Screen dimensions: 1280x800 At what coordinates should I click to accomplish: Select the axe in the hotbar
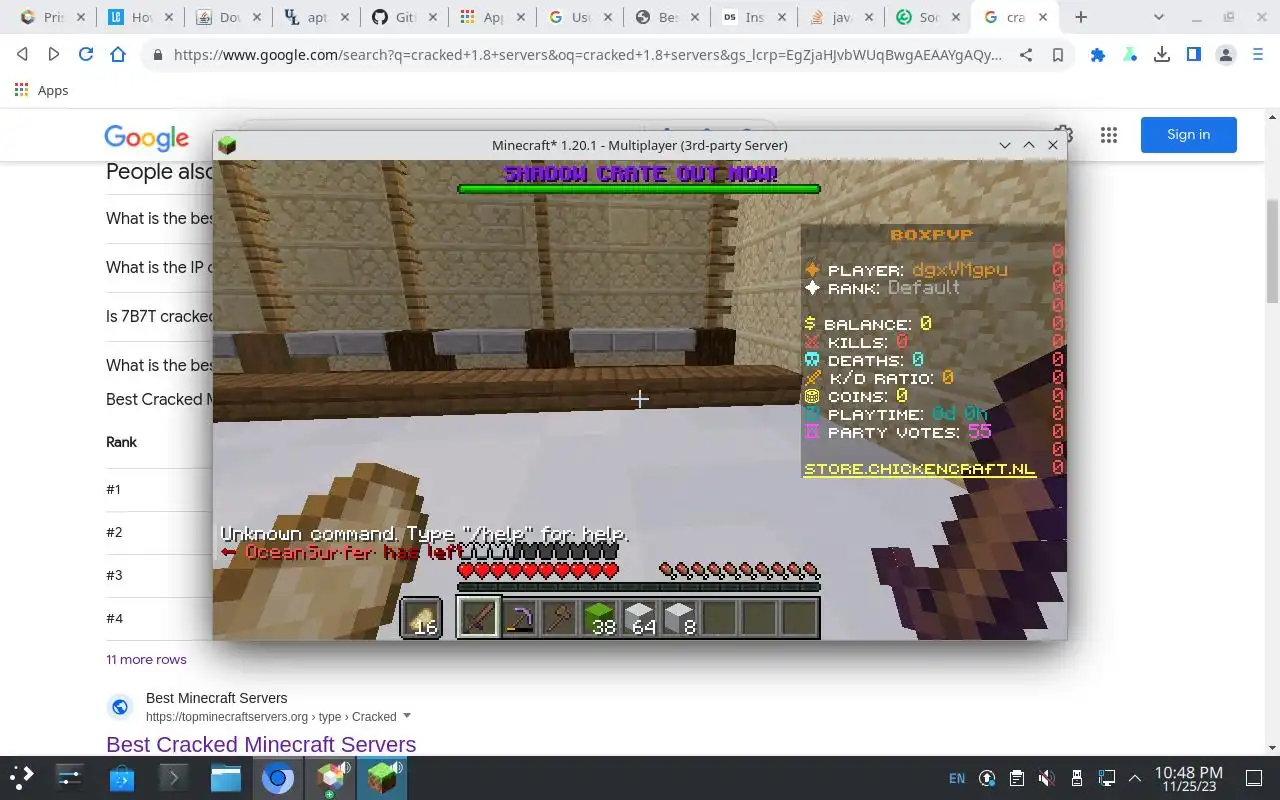coord(559,617)
